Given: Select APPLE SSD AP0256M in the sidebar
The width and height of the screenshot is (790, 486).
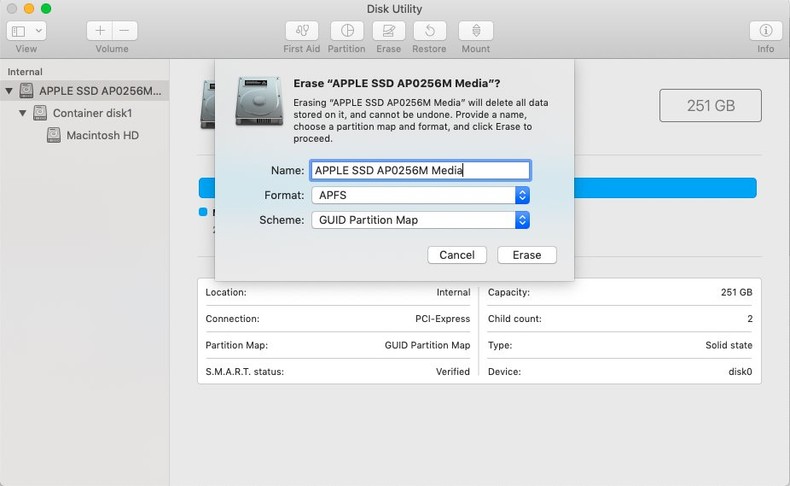Looking at the screenshot, I should point(98,91).
